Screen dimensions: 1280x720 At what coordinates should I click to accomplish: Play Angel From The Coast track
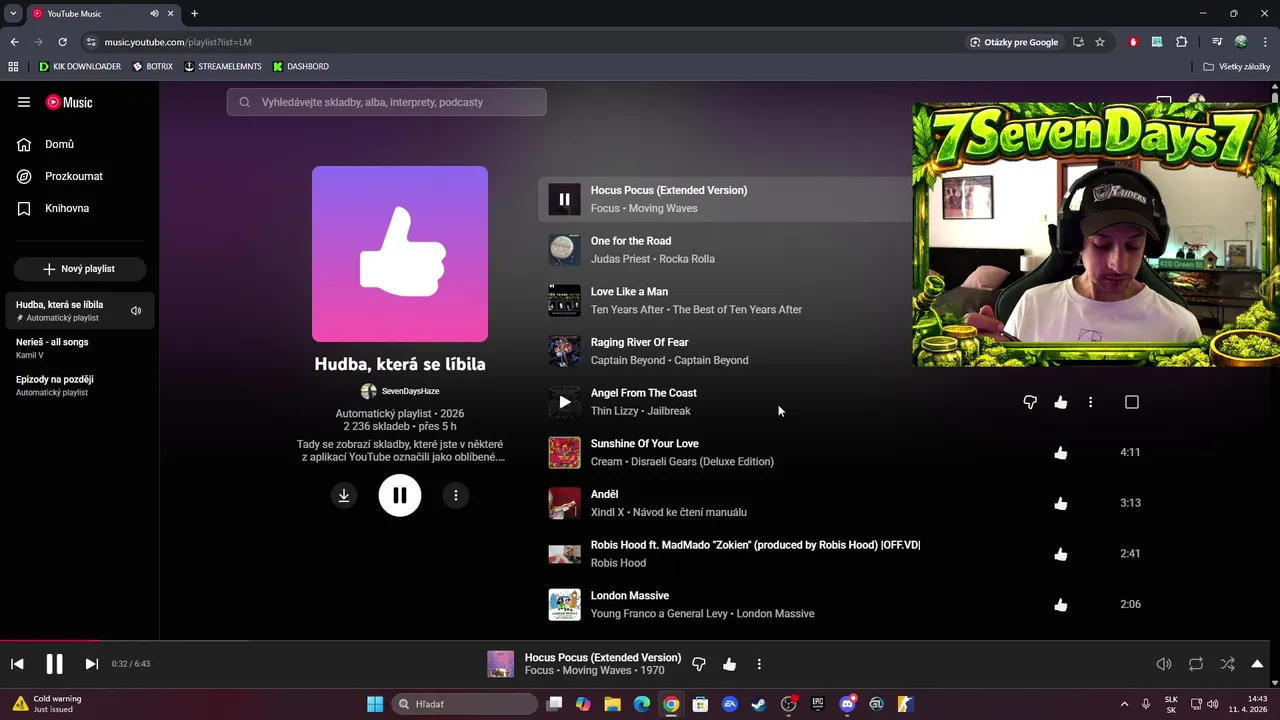click(x=564, y=402)
